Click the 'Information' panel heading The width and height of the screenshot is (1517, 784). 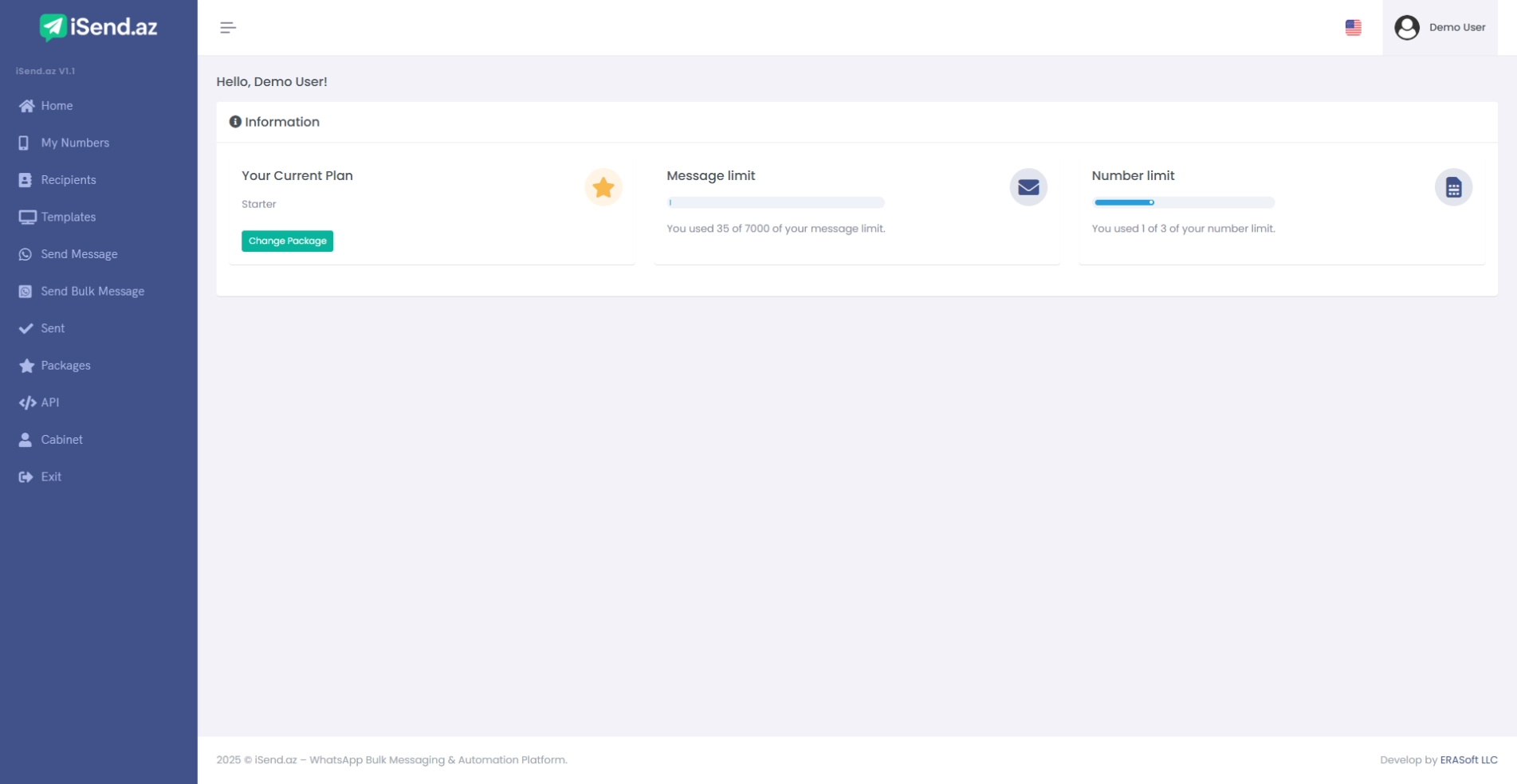click(x=282, y=122)
